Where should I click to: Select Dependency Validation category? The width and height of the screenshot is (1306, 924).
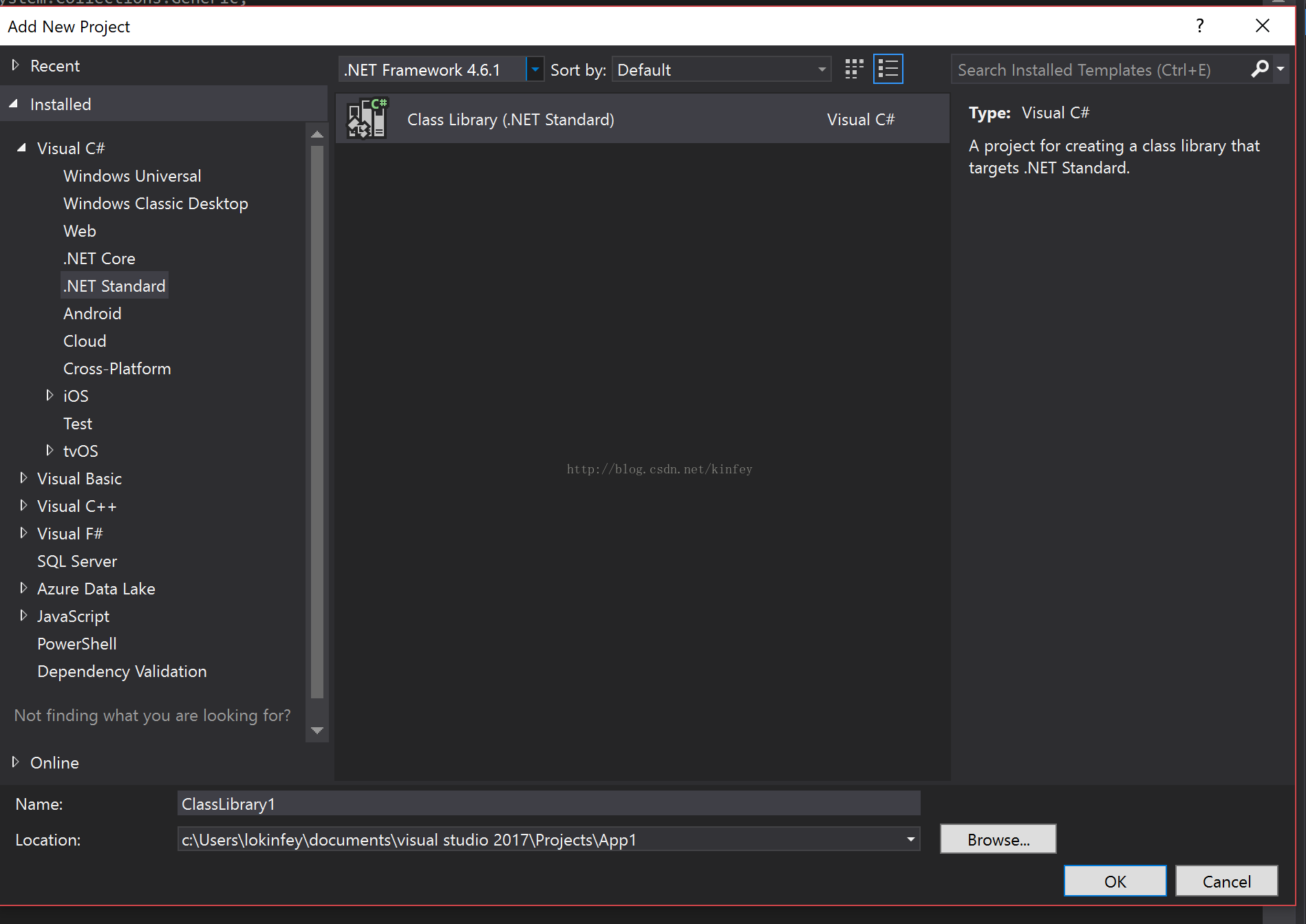[122, 671]
